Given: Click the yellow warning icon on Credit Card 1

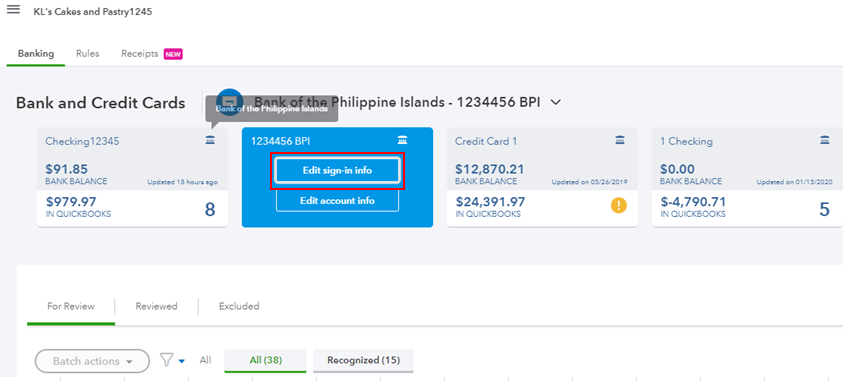Looking at the screenshot, I should pos(619,206).
